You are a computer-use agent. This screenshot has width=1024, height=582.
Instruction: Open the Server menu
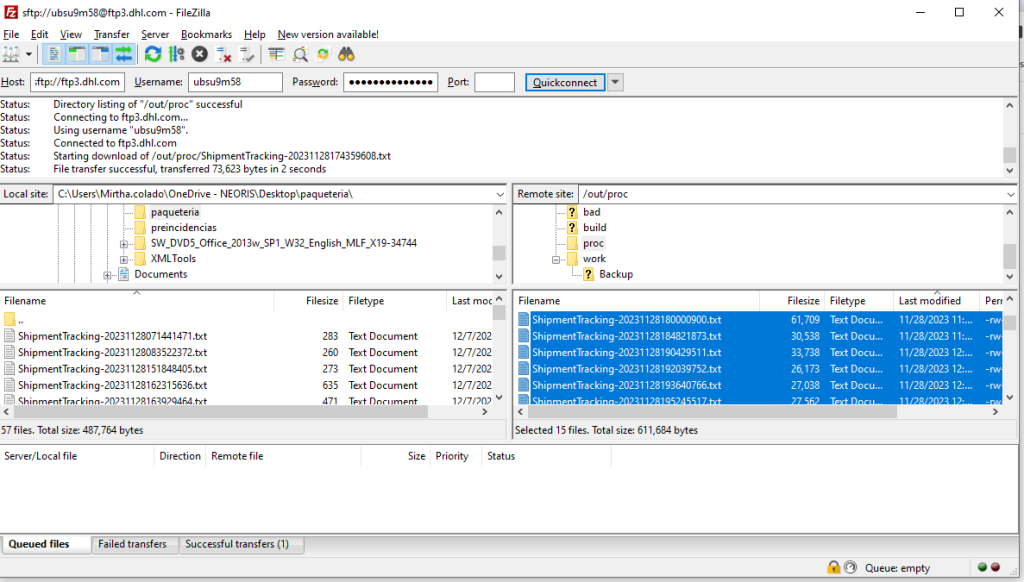click(x=155, y=35)
